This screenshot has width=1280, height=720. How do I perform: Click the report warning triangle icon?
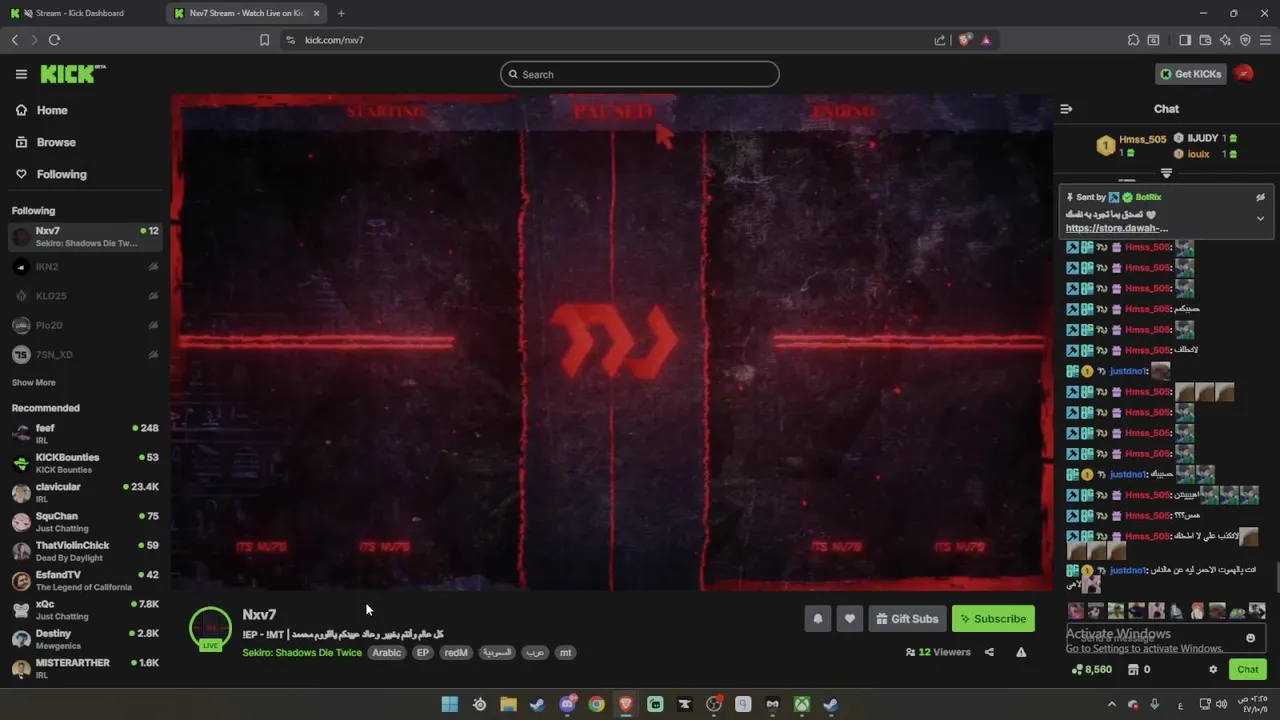click(1021, 652)
